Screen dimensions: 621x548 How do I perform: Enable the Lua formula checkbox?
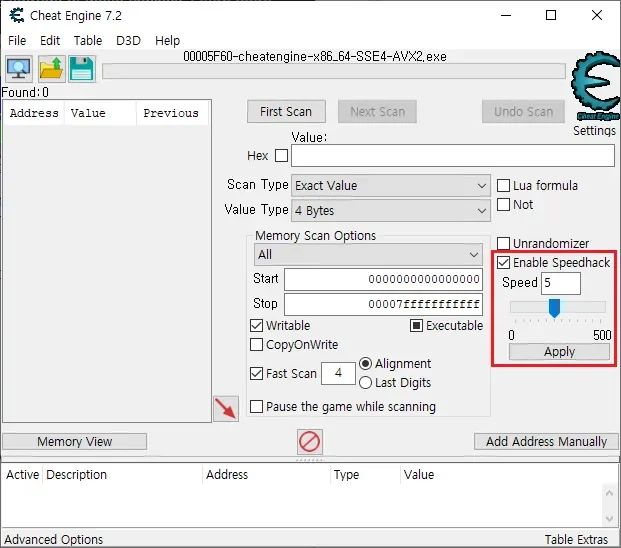coord(503,185)
